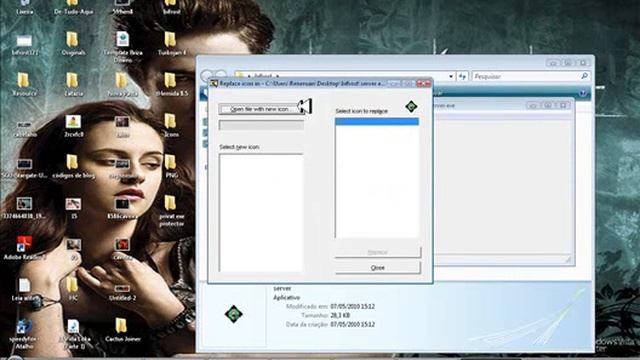Click the file path field under Open file button
This screenshot has height=360, width=640.
click(x=261, y=125)
